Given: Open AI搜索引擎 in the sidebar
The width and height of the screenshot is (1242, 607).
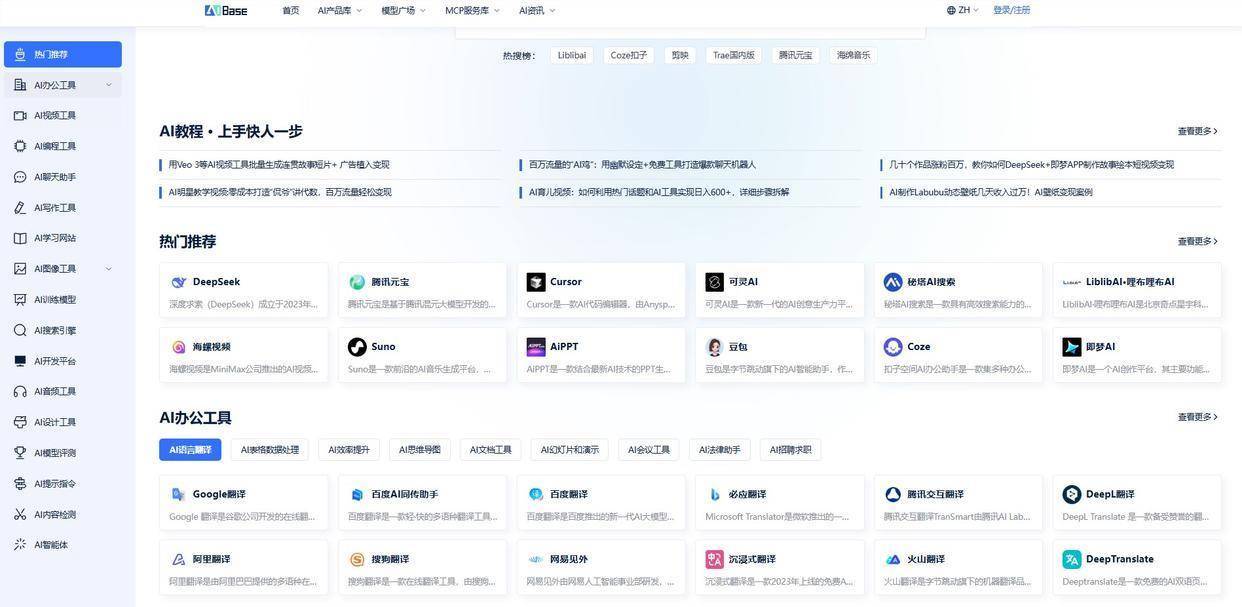Looking at the screenshot, I should point(63,330).
